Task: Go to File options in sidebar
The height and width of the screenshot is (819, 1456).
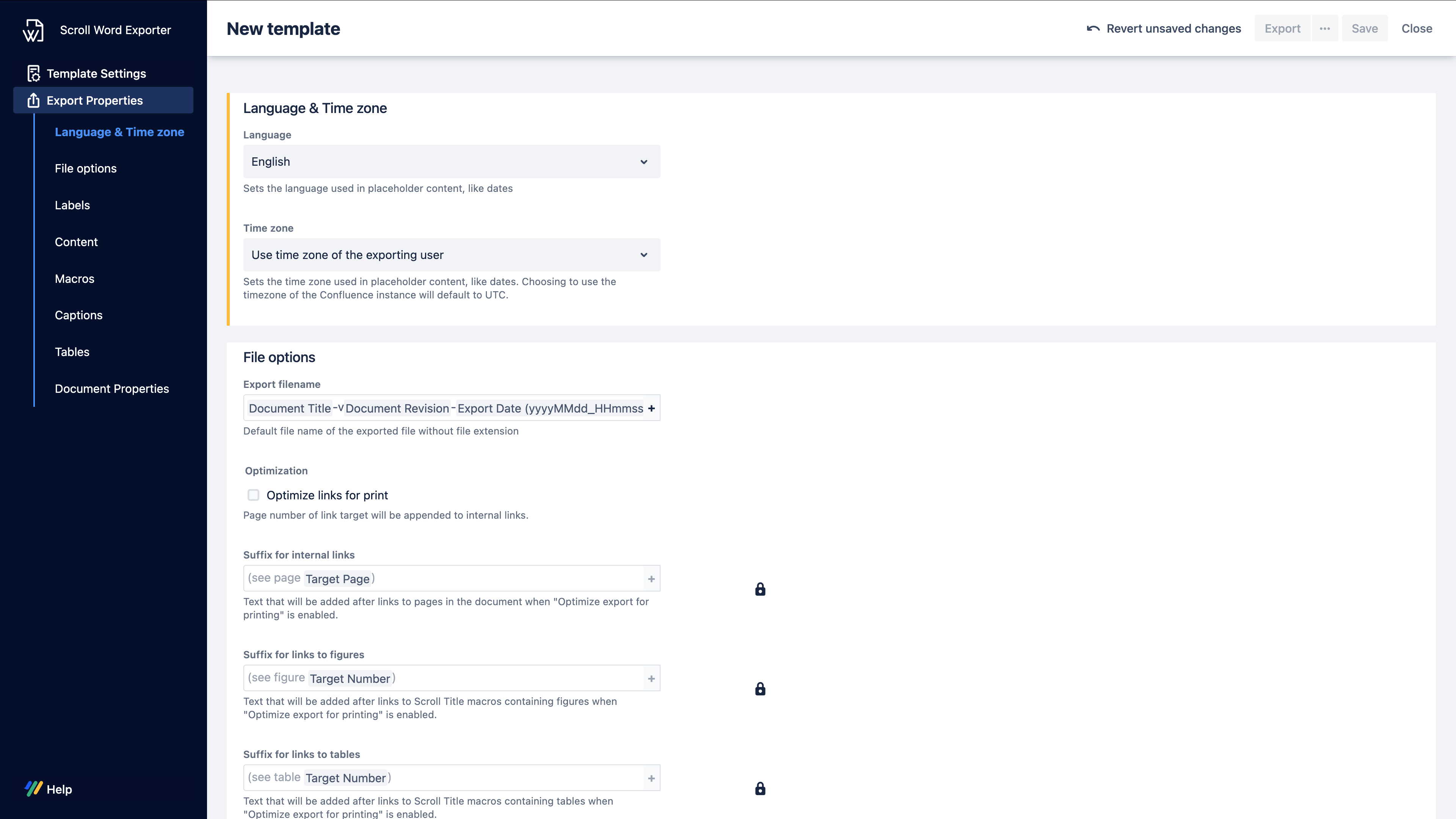Action: [85, 168]
